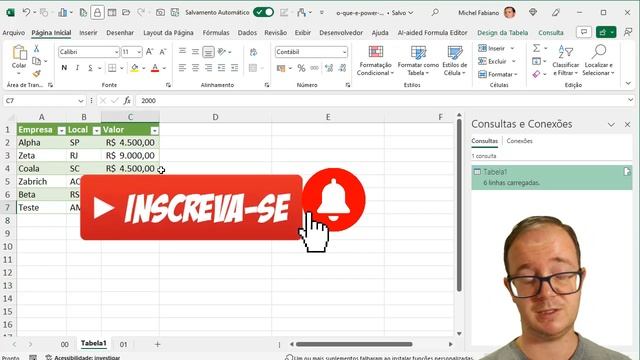The width and height of the screenshot is (640, 360).
Task: Click the vertical scrollbar of the sheet
Action: click(x=459, y=205)
